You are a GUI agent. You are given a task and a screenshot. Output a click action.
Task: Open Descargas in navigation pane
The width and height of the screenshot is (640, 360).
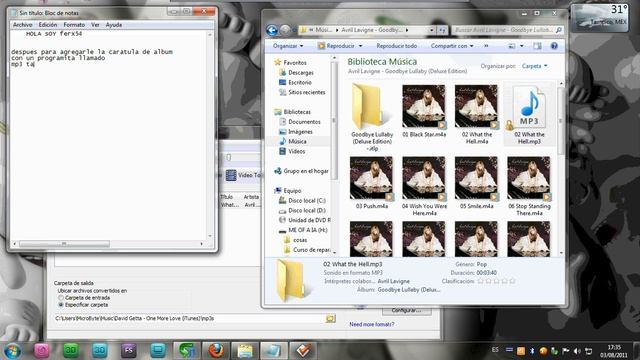tap(300, 72)
